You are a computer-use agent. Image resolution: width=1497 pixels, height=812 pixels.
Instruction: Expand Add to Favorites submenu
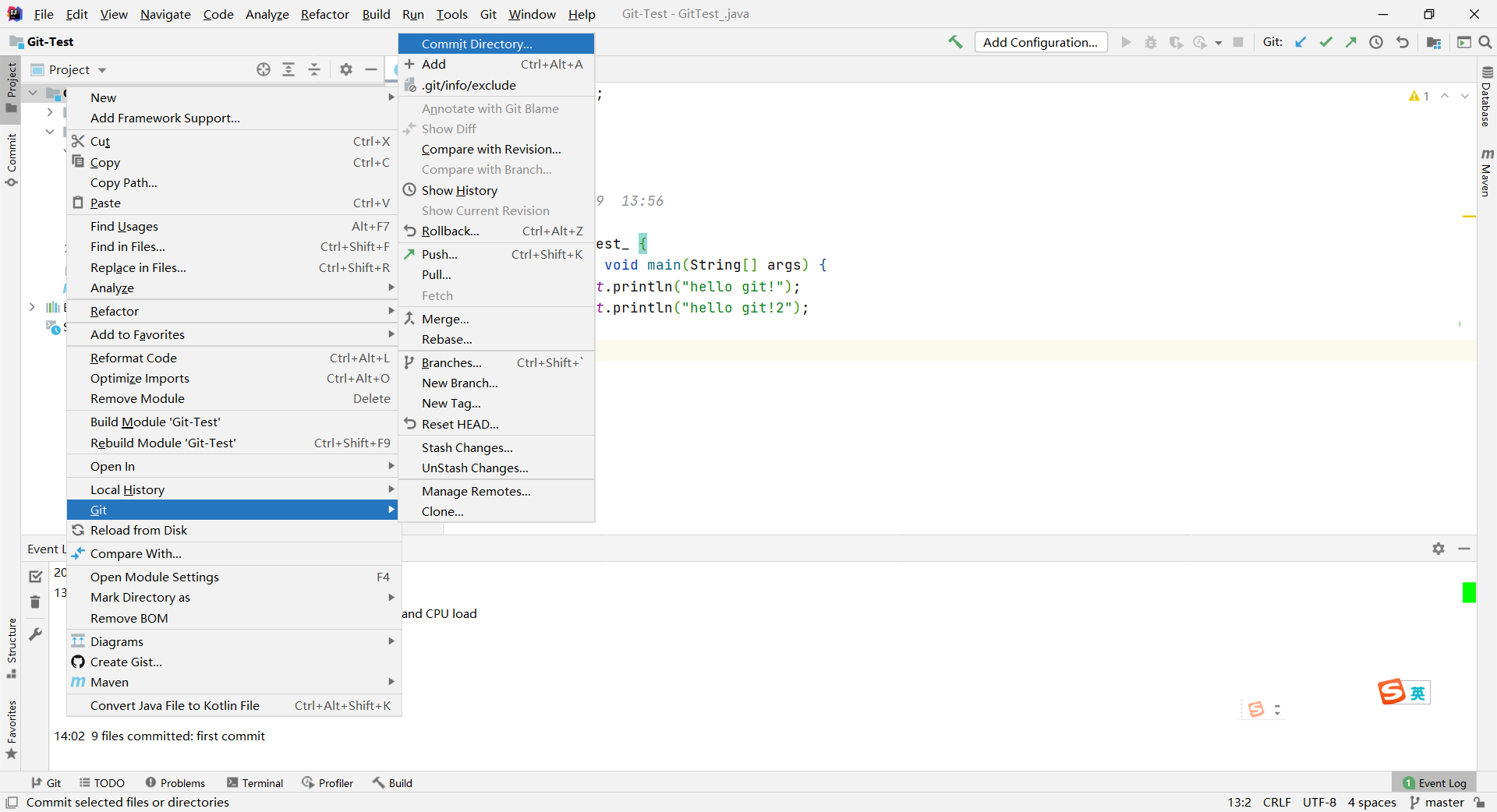pyautogui.click(x=232, y=334)
